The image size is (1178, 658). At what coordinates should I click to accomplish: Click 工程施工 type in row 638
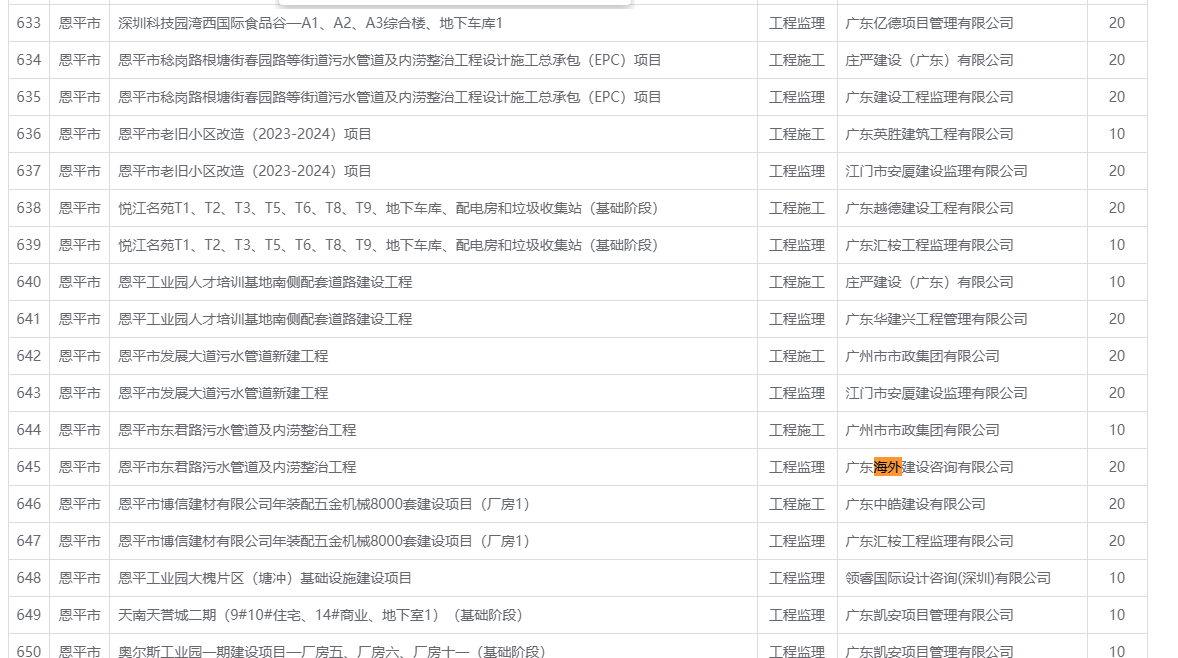796,208
